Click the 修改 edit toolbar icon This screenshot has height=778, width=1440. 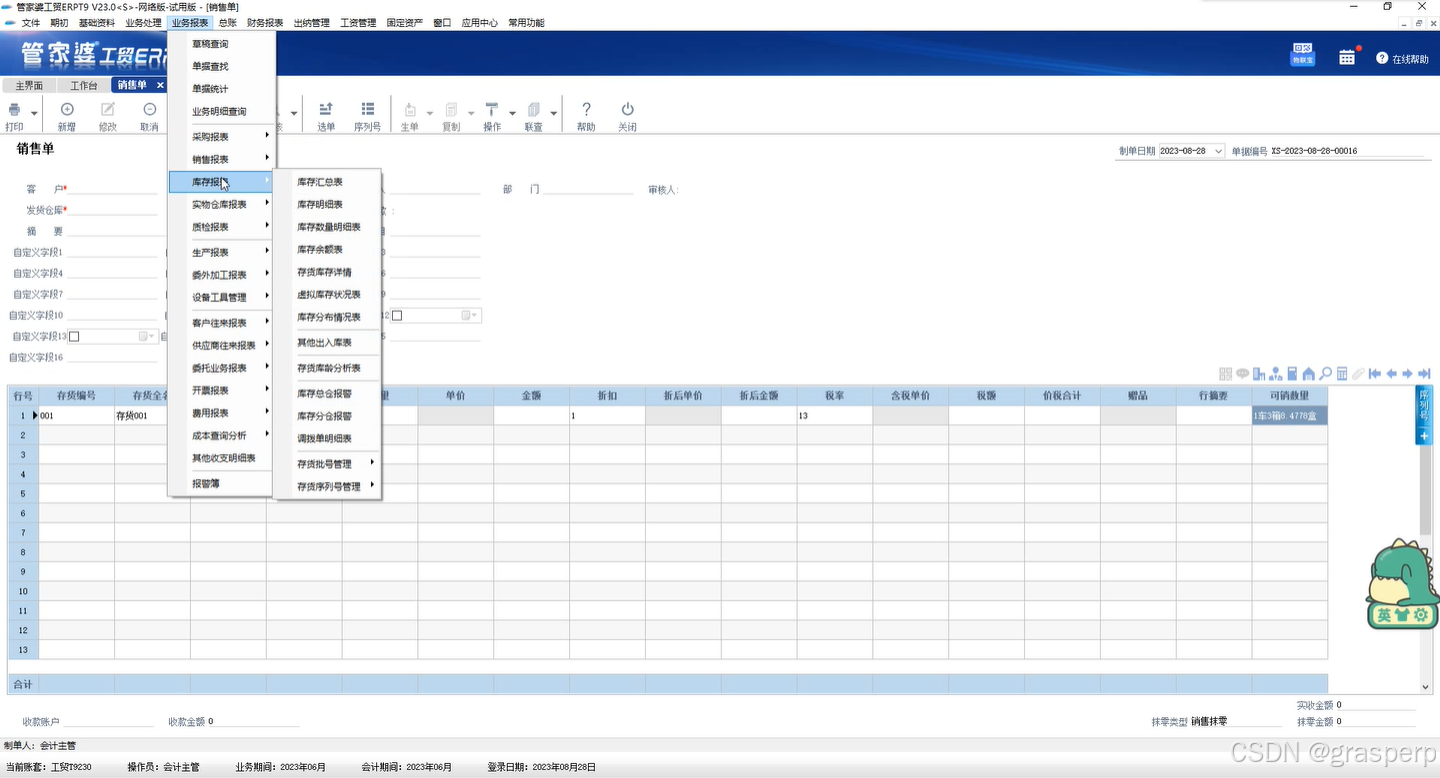108,110
